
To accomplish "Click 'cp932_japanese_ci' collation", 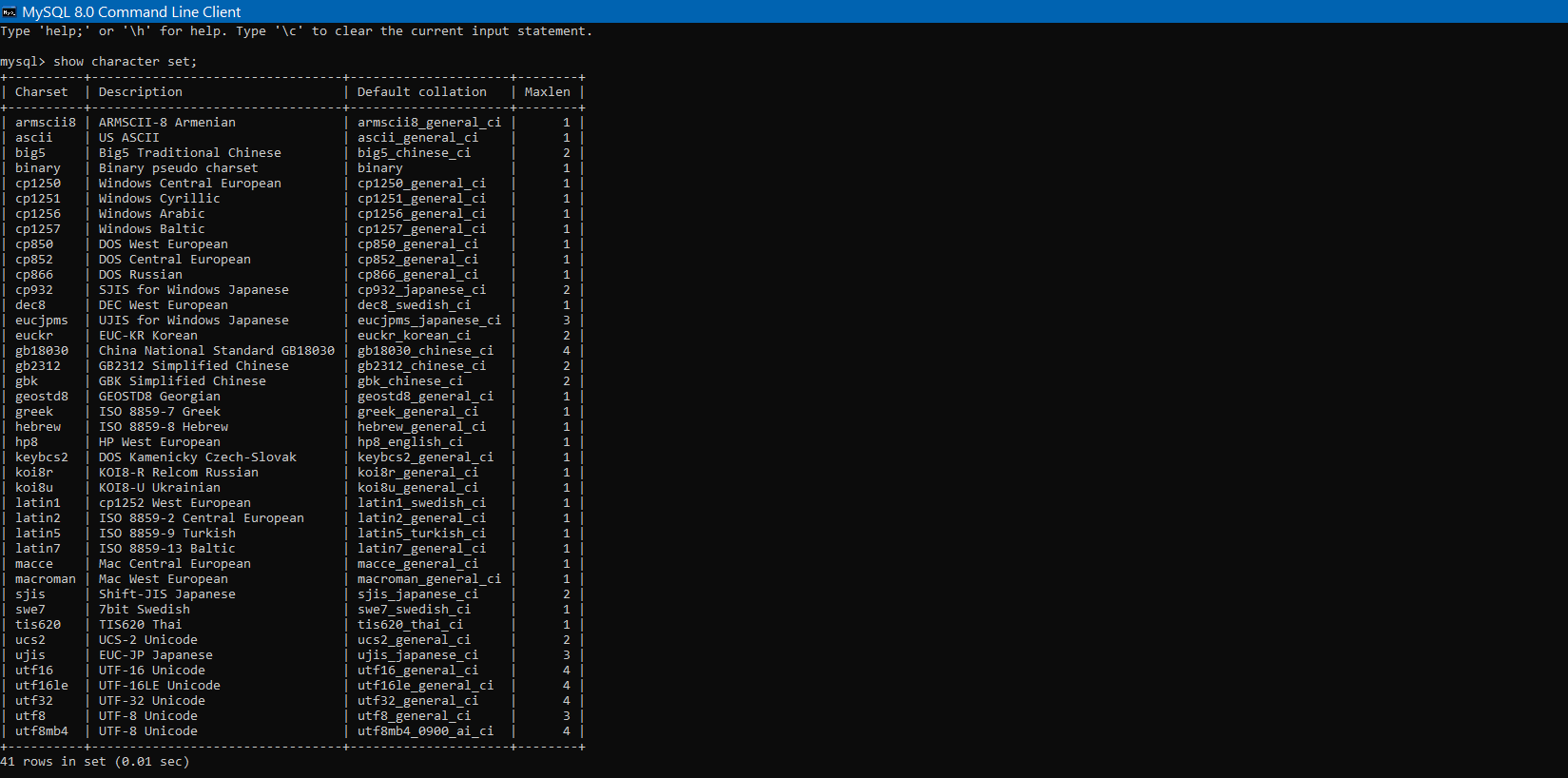I will coord(422,290).
